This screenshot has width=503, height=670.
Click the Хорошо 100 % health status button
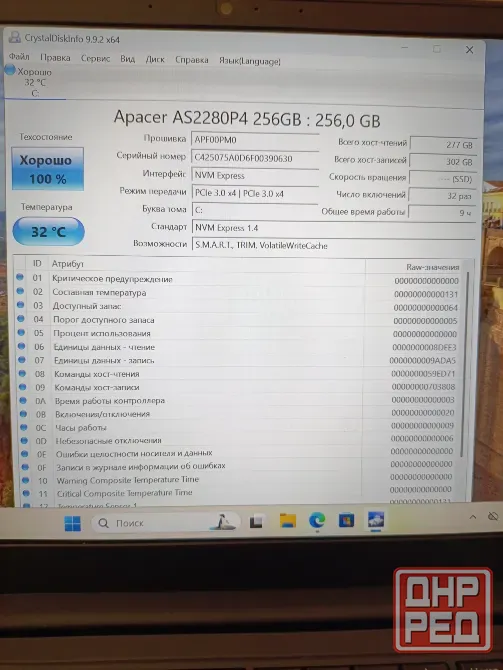tap(47, 169)
